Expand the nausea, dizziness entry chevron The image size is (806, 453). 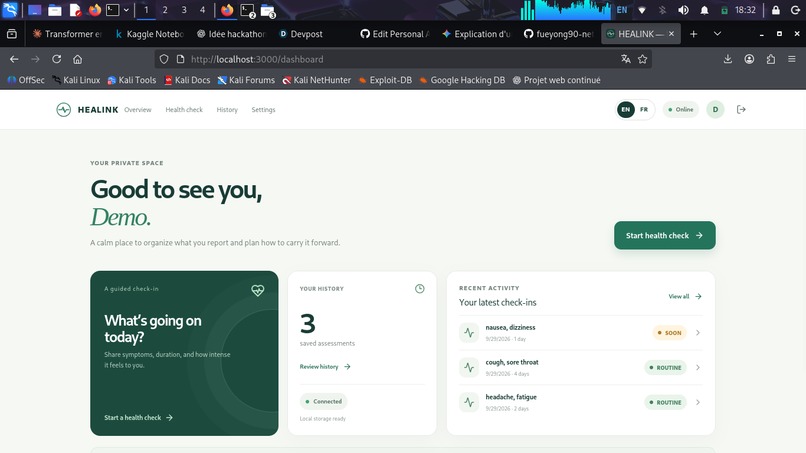(698, 333)
